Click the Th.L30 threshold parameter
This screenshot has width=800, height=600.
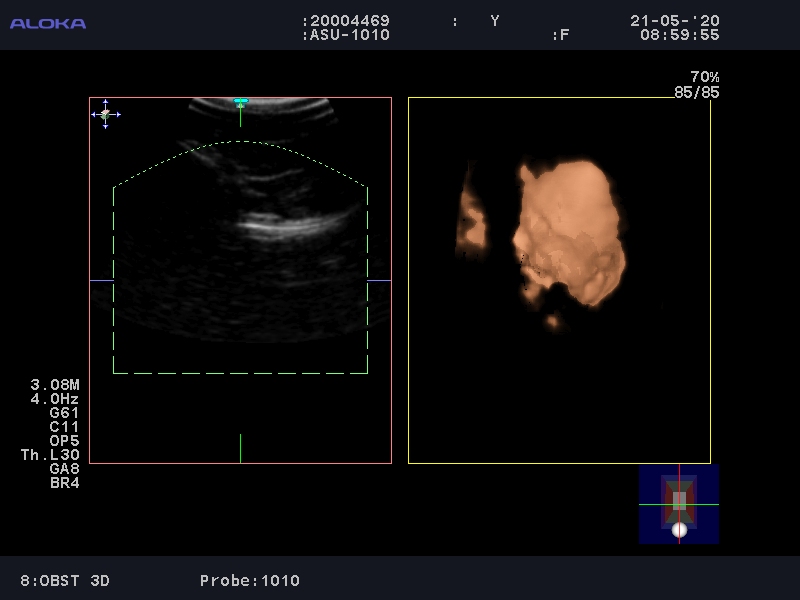pos(50,455)
